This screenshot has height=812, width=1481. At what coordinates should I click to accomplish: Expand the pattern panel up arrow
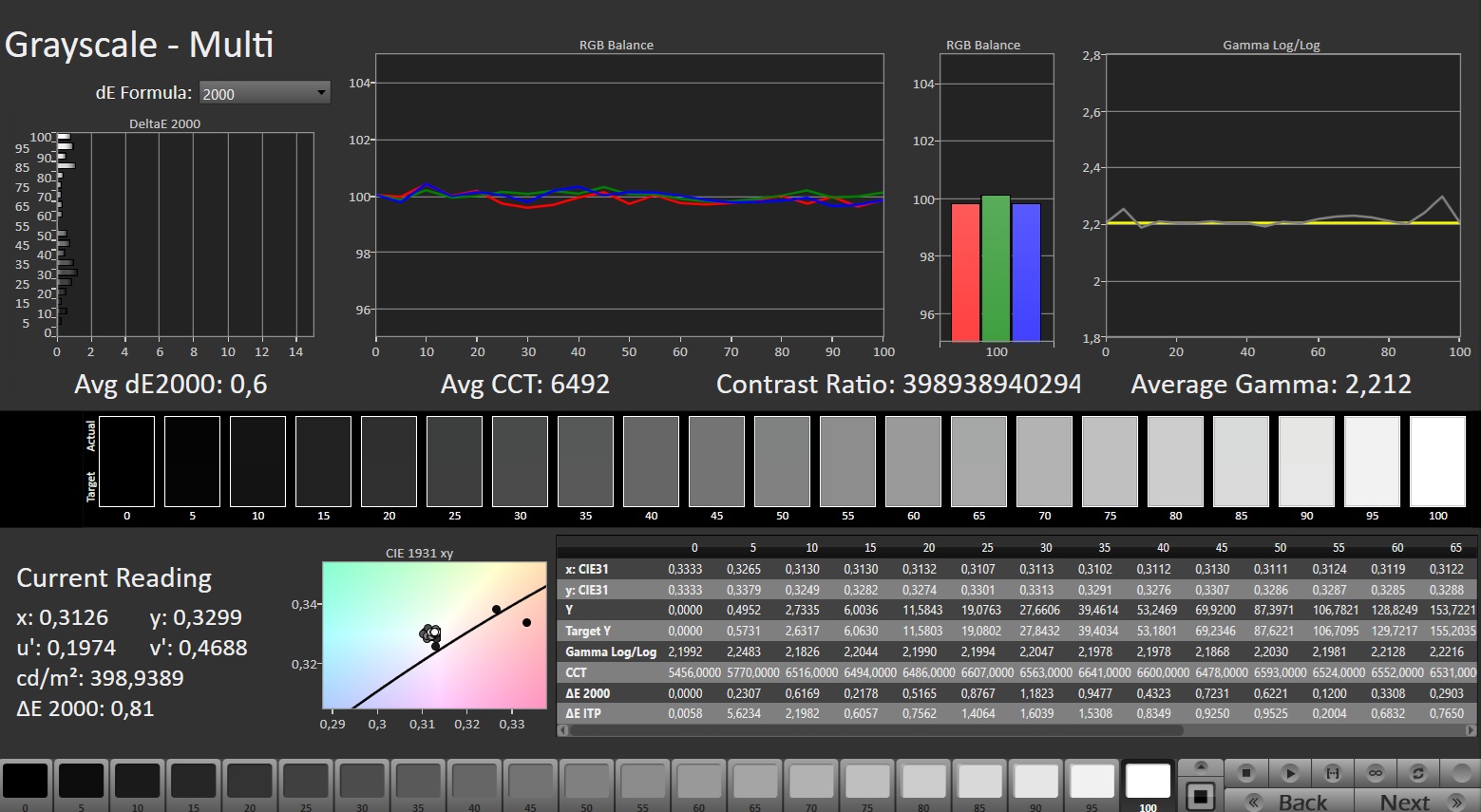click(1200, 766)
